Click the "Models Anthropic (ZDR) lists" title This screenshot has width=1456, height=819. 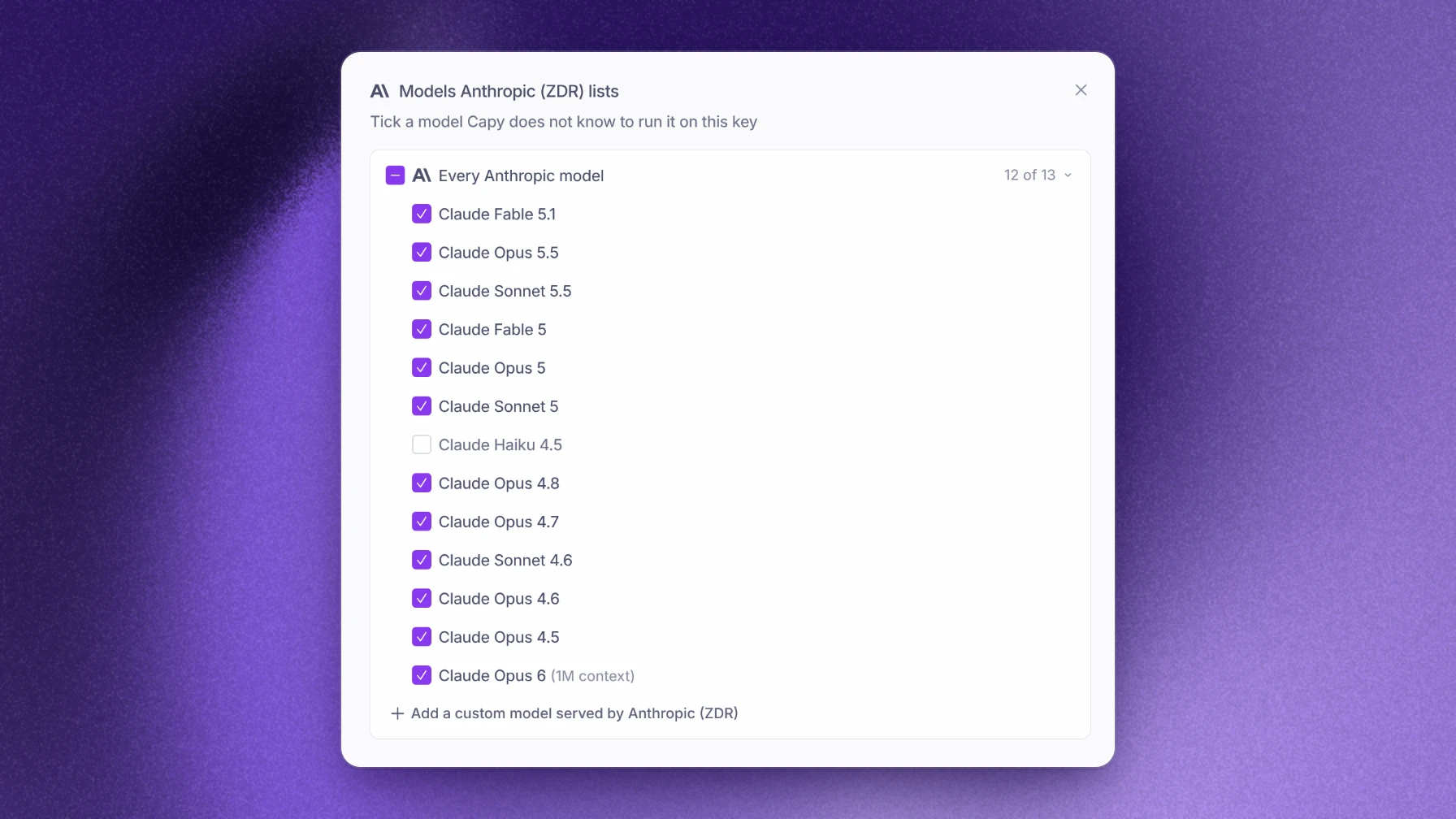click(509, 91)
